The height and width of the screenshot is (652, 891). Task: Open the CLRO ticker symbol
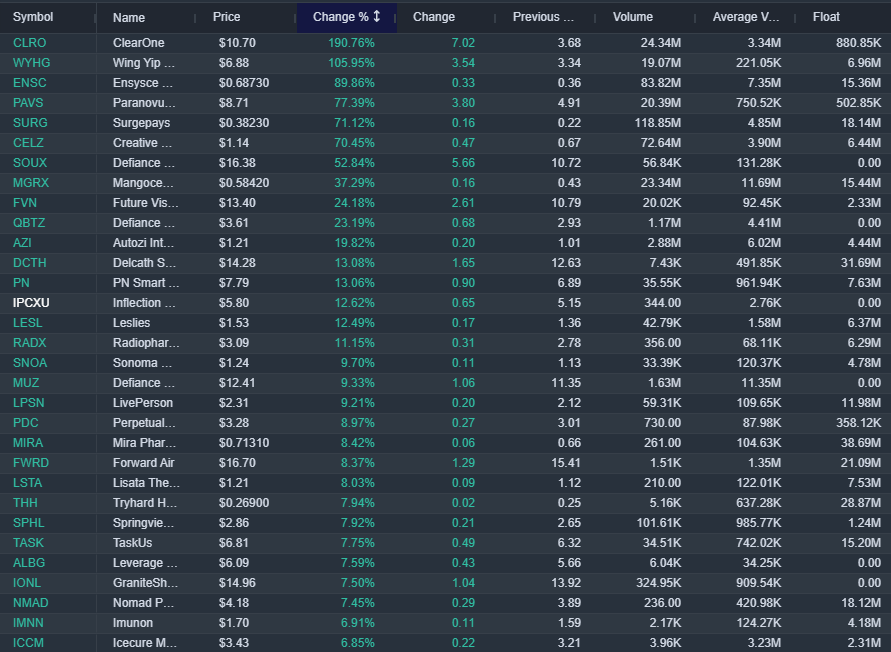pos(30,43)
